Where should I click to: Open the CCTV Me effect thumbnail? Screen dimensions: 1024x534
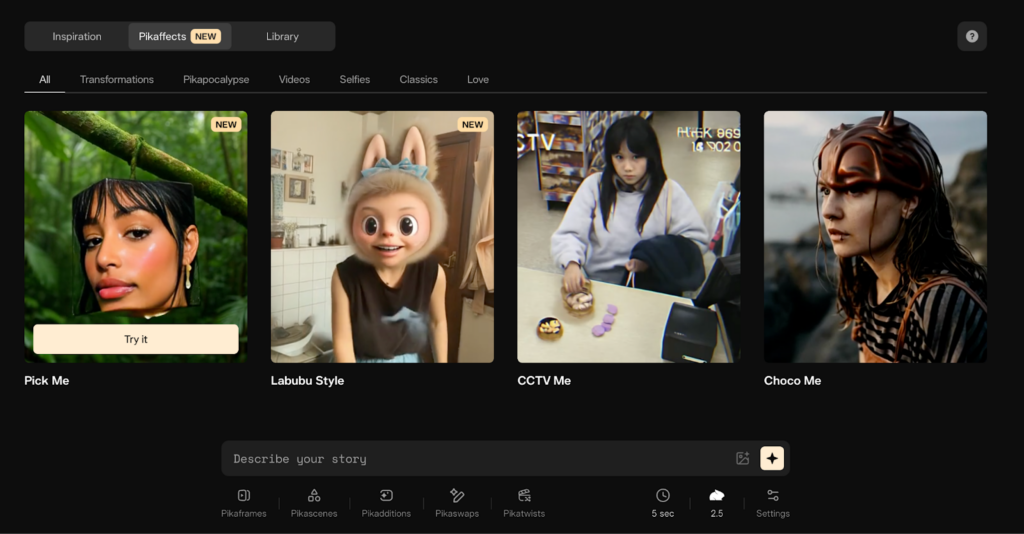click(628, 236)
